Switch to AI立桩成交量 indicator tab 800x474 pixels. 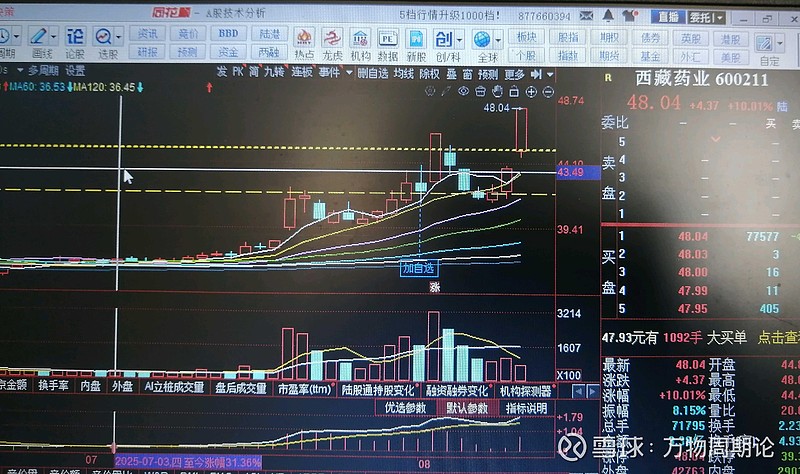tap(174, 387)
